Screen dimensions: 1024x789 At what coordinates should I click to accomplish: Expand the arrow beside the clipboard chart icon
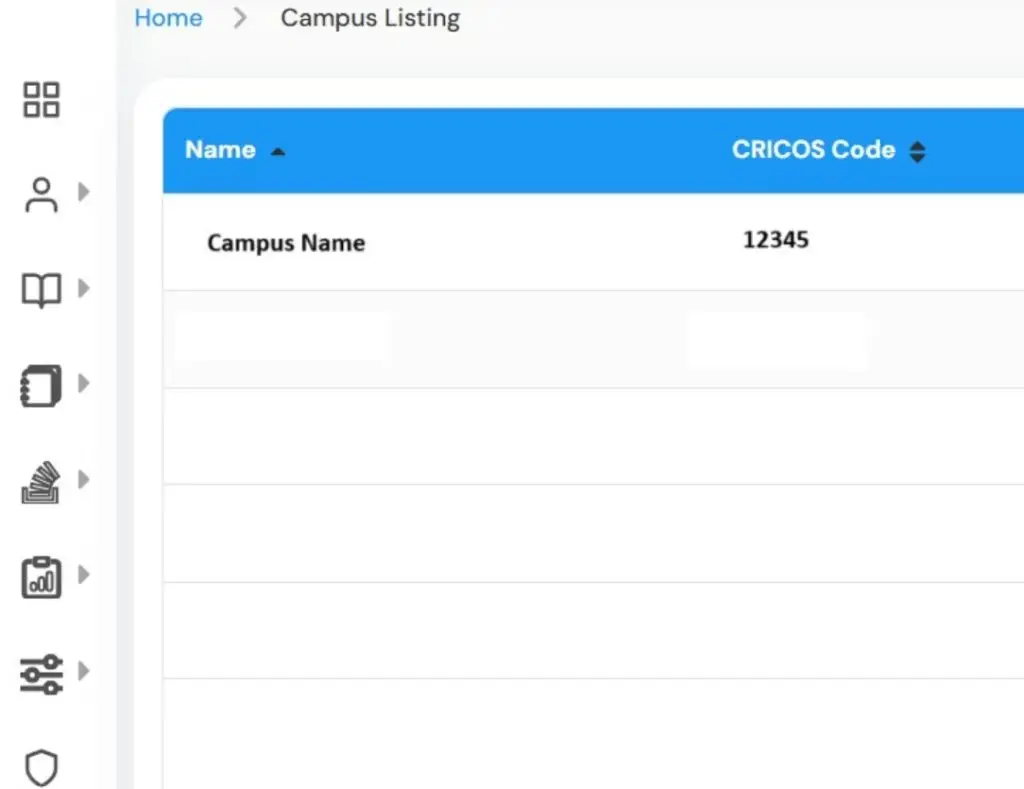click(x=84, y=574)
